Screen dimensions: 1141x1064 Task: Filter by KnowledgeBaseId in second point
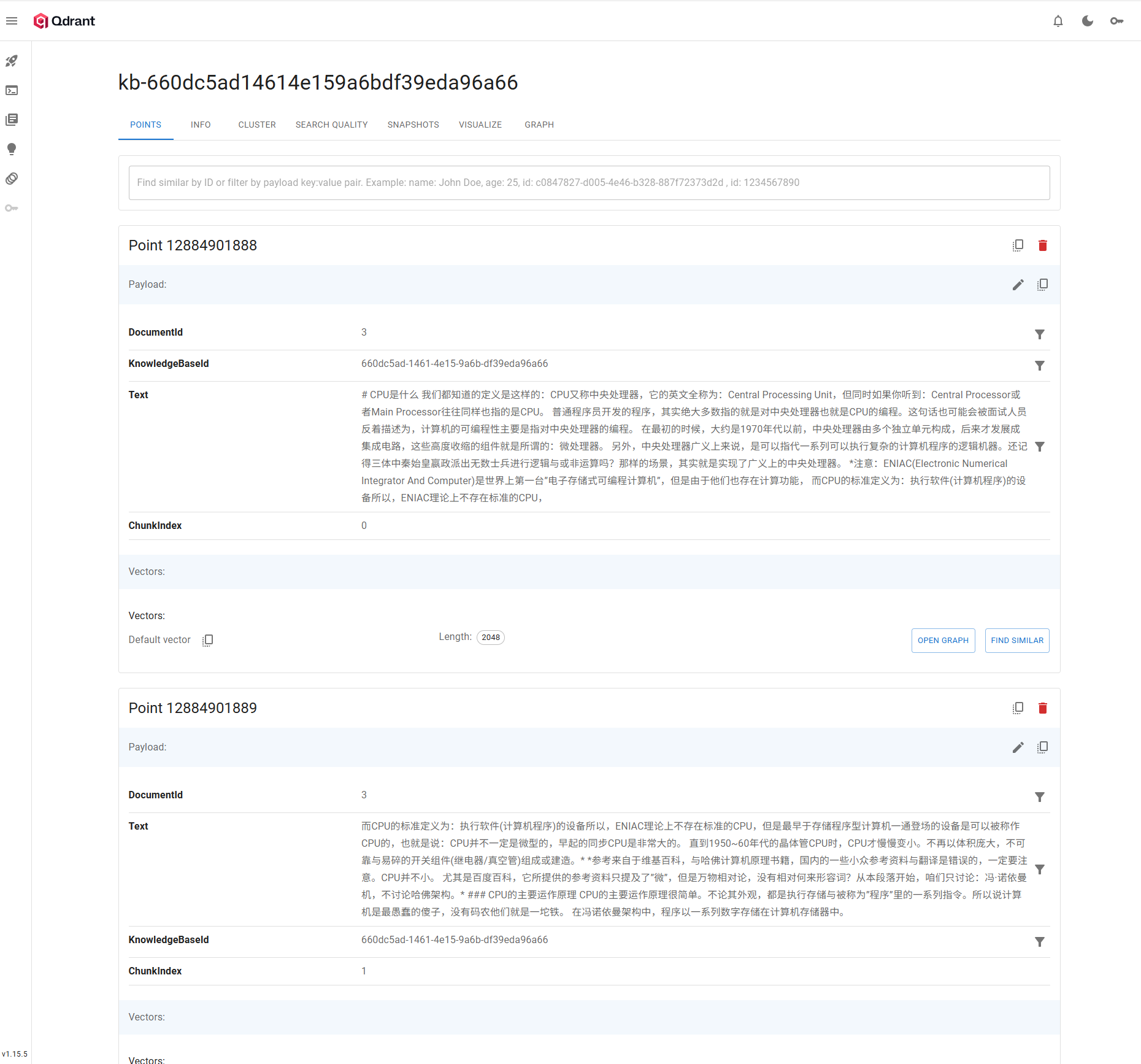pos(1040,941)
